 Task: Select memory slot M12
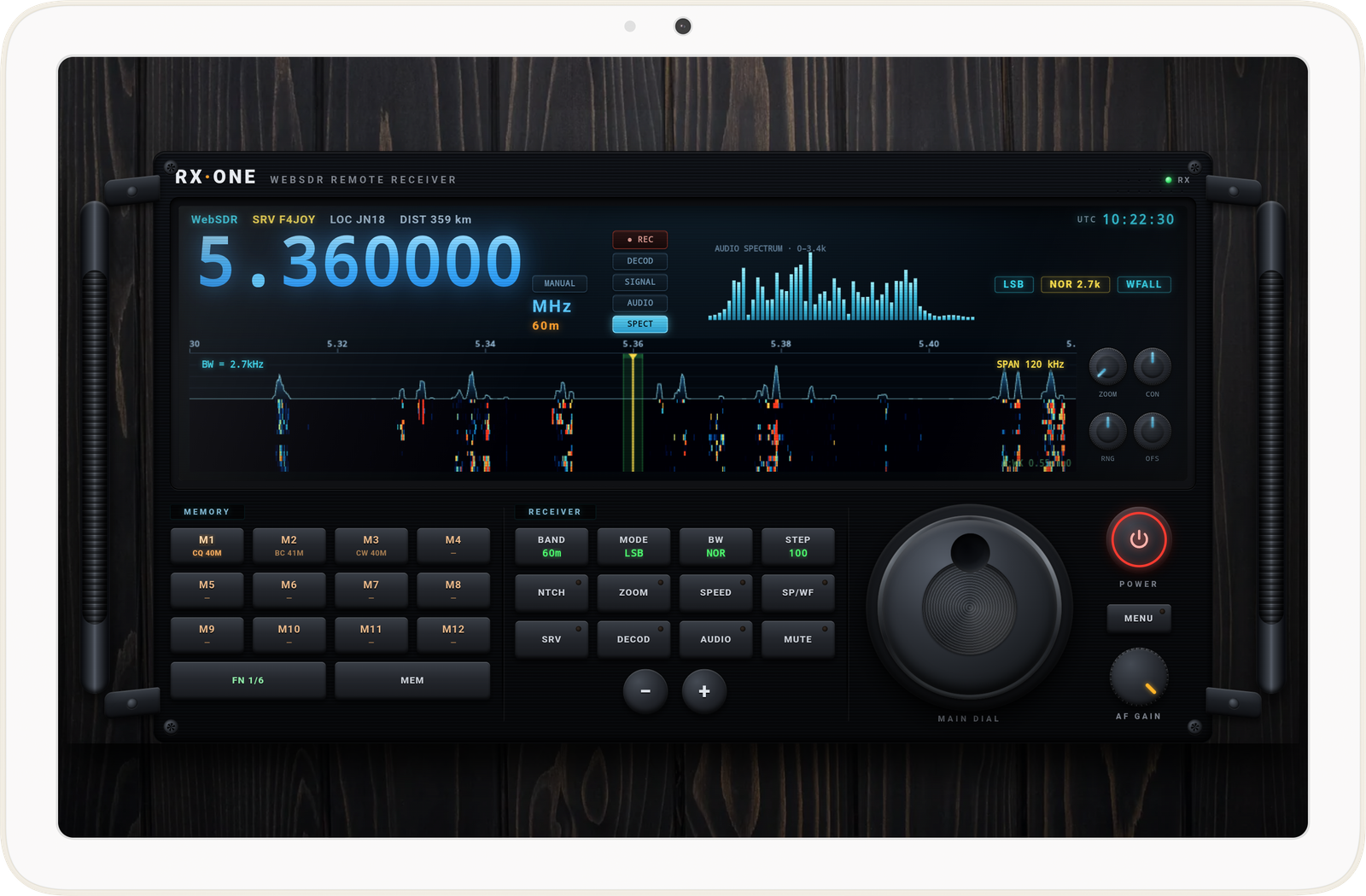(x=453, y=635)
